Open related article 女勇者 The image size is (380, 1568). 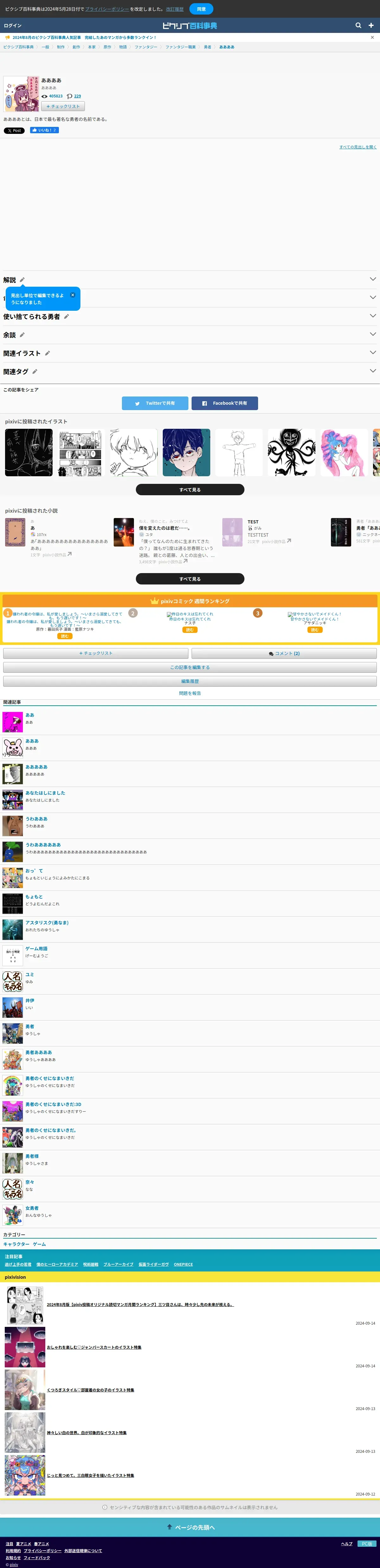[x=32, y=1208]
